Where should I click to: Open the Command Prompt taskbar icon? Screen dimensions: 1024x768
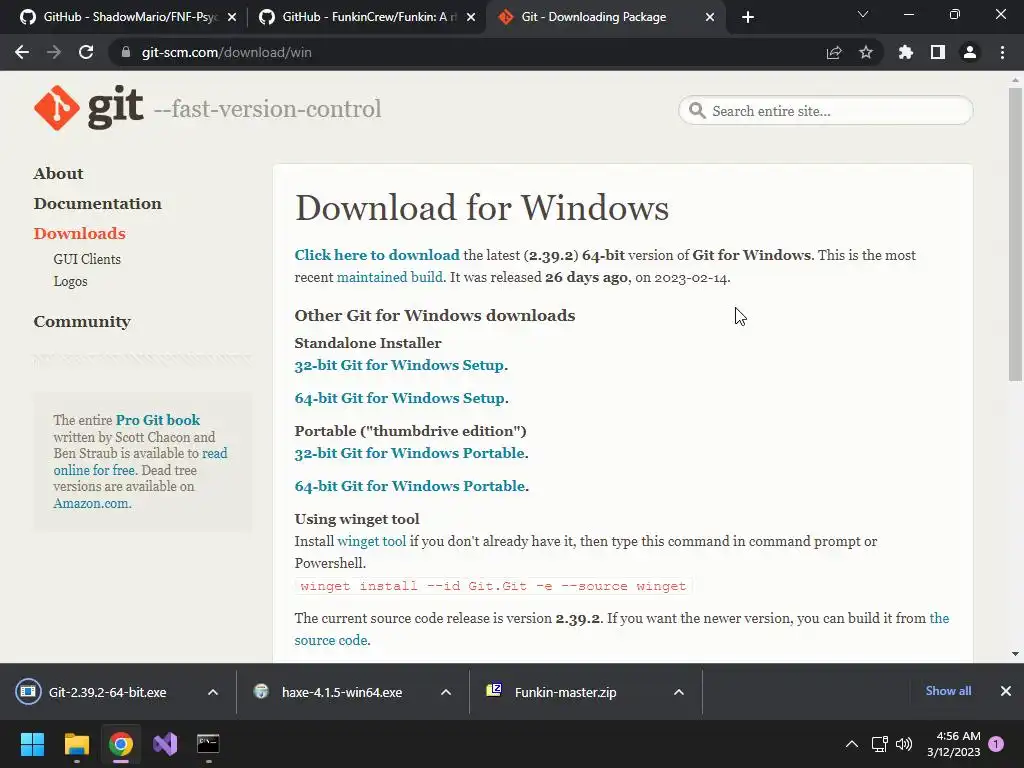(208, 744)
